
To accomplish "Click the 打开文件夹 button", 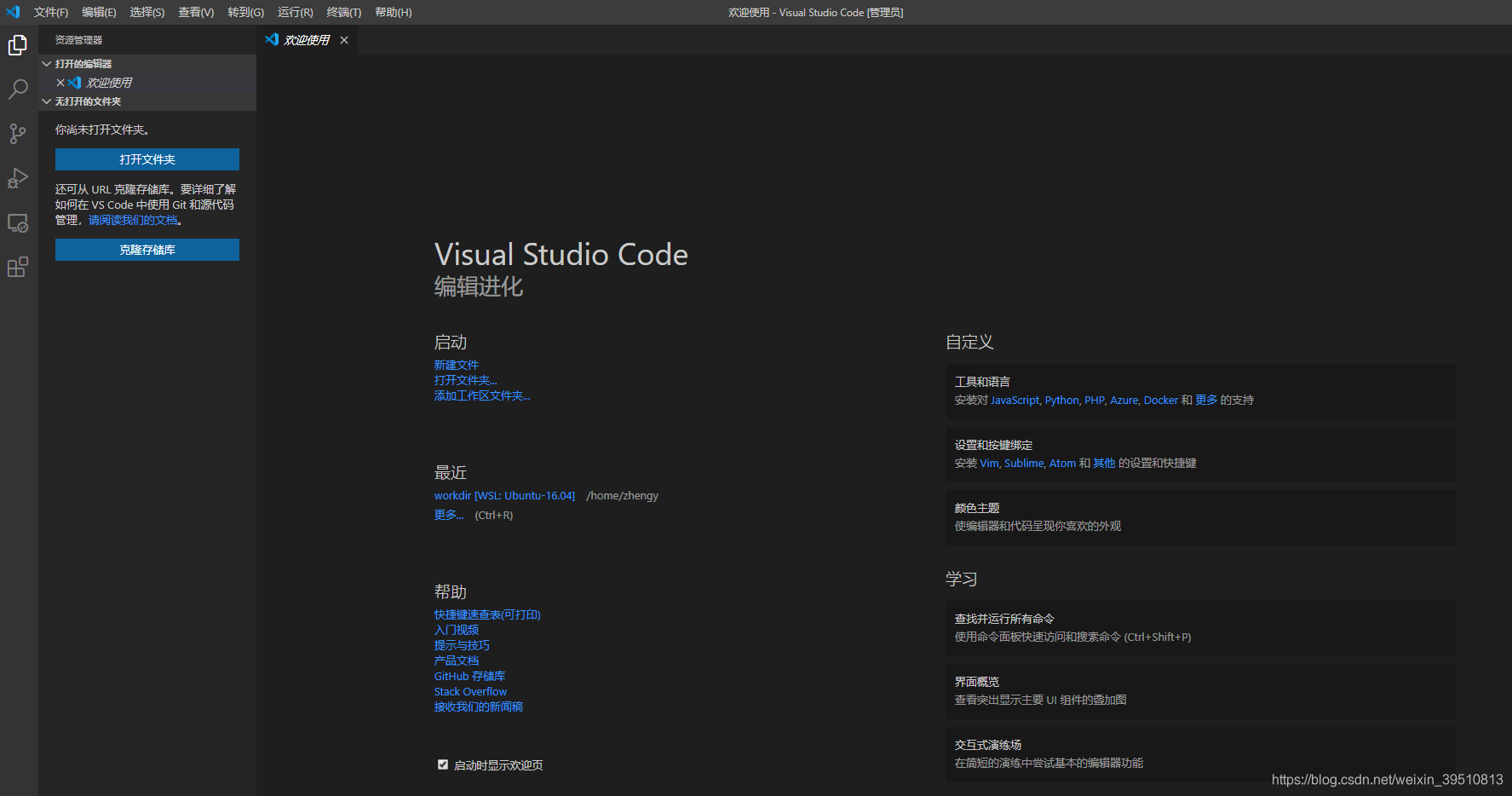I will (147, 159).
